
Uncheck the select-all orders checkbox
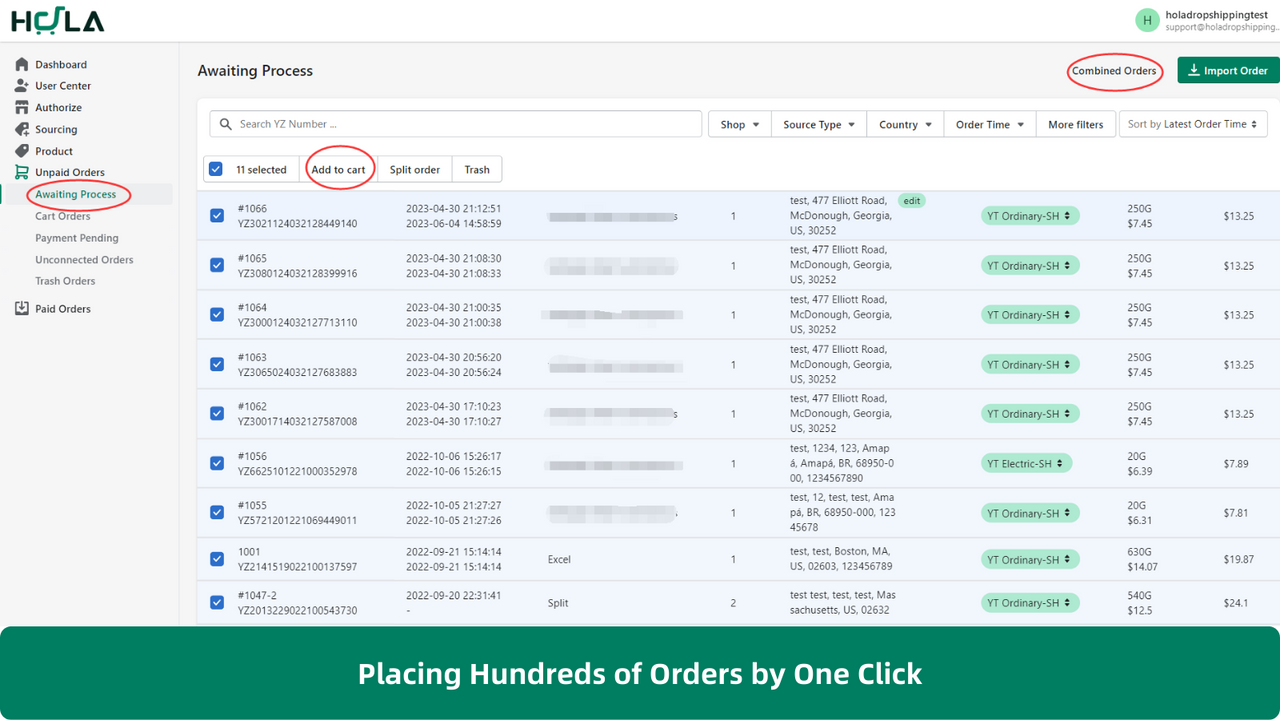coord(216,169)
